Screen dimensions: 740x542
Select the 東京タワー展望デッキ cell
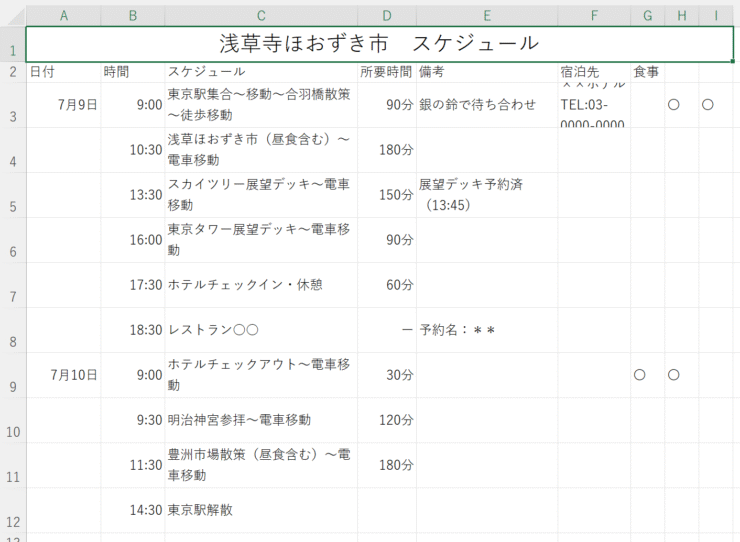pos(261,240)
